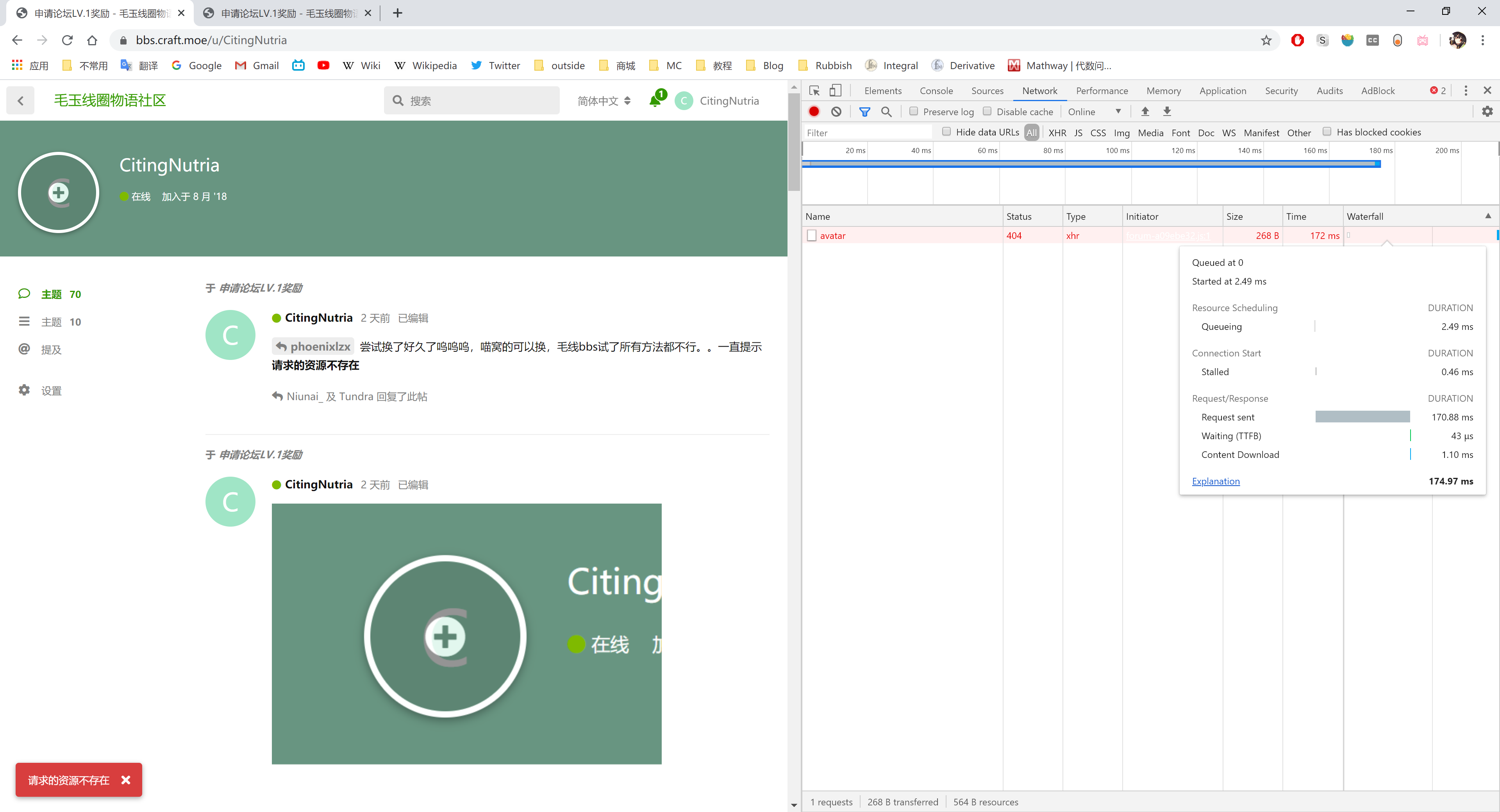Screen dimensions: 1500x812
Task: Switch to the Console tab
Action: [936, 90]
